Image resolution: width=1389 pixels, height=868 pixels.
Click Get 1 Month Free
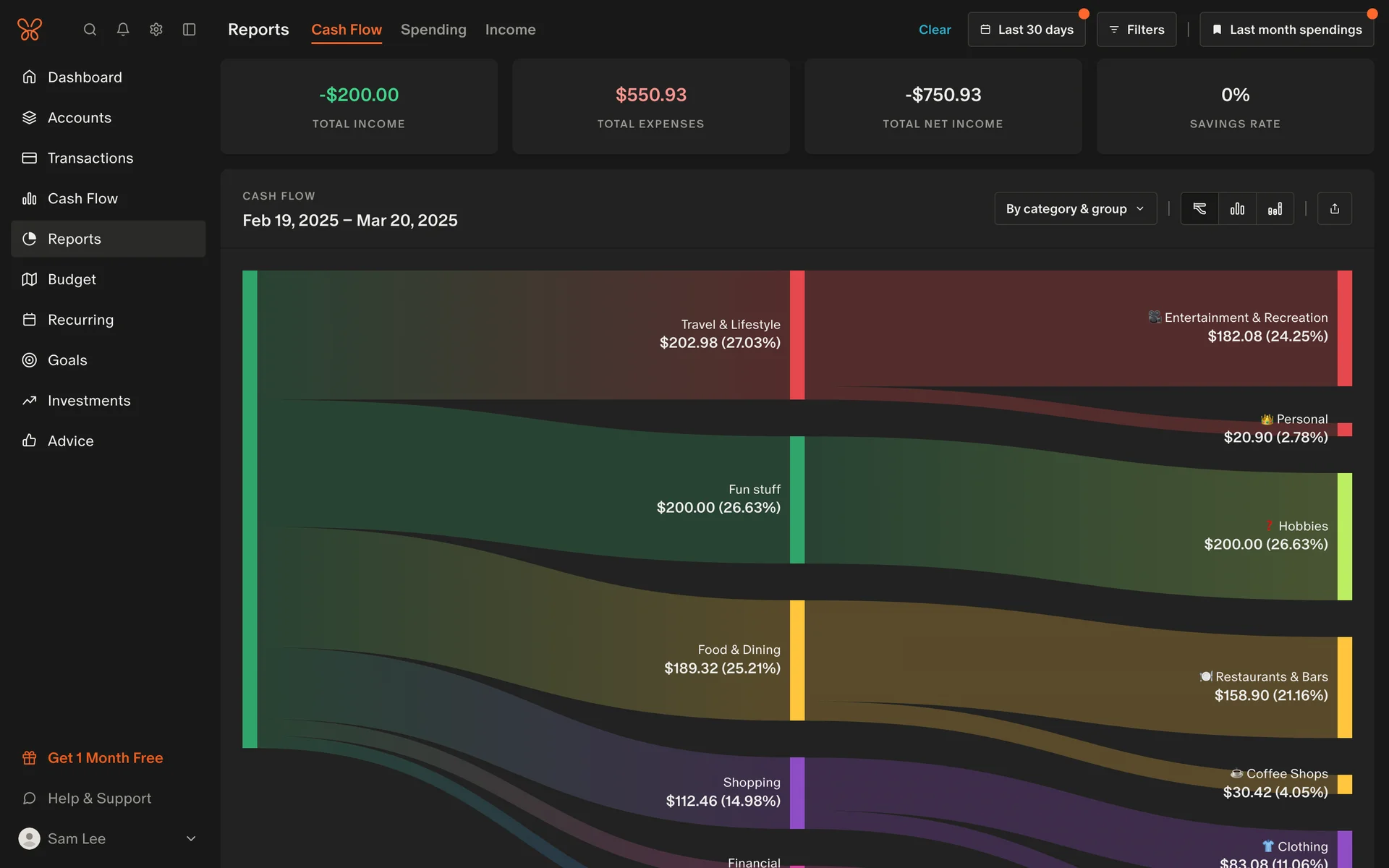(x=105, y=758)
